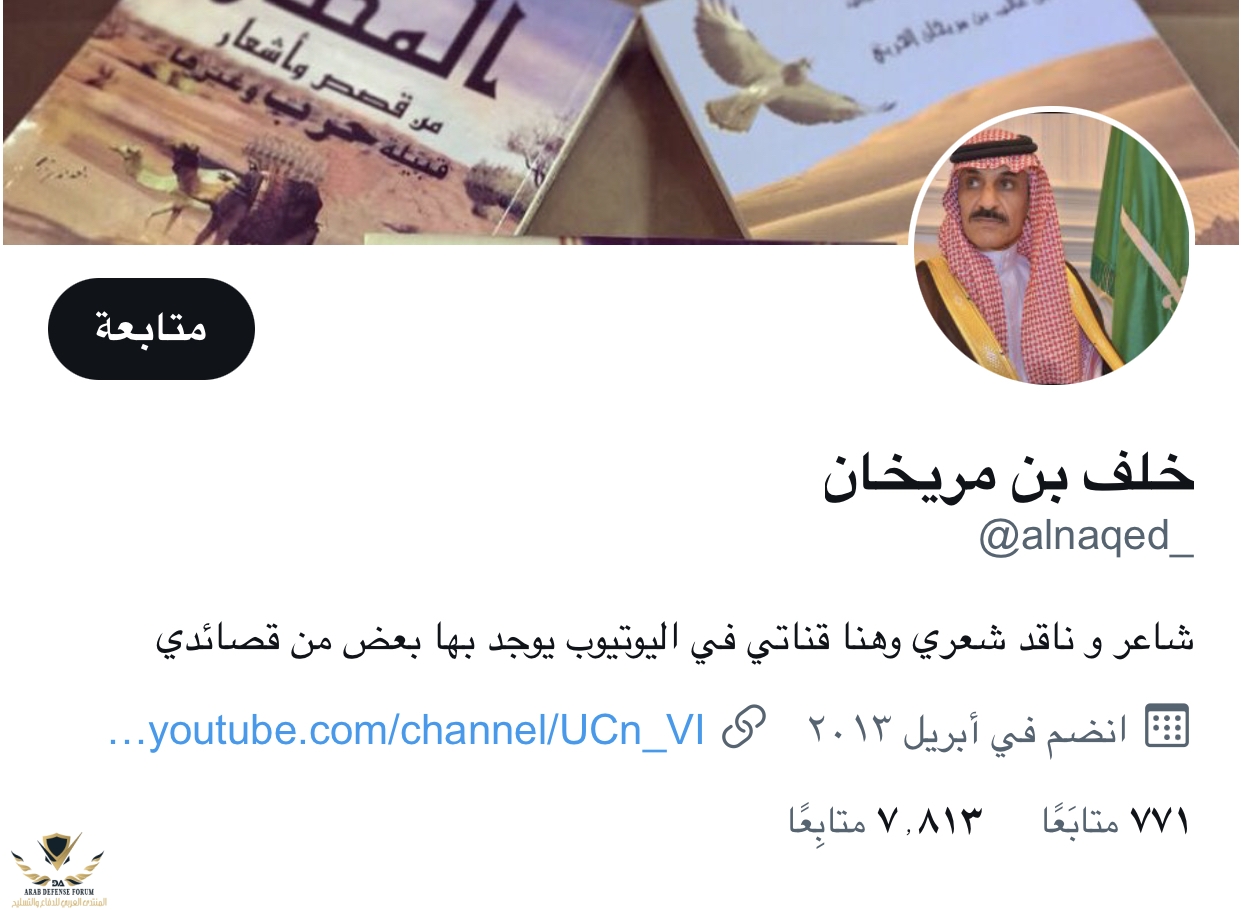1242x910 pixels.
Task: Select the @alnaqed_ handle text
Action: (x=1087, y=537)
